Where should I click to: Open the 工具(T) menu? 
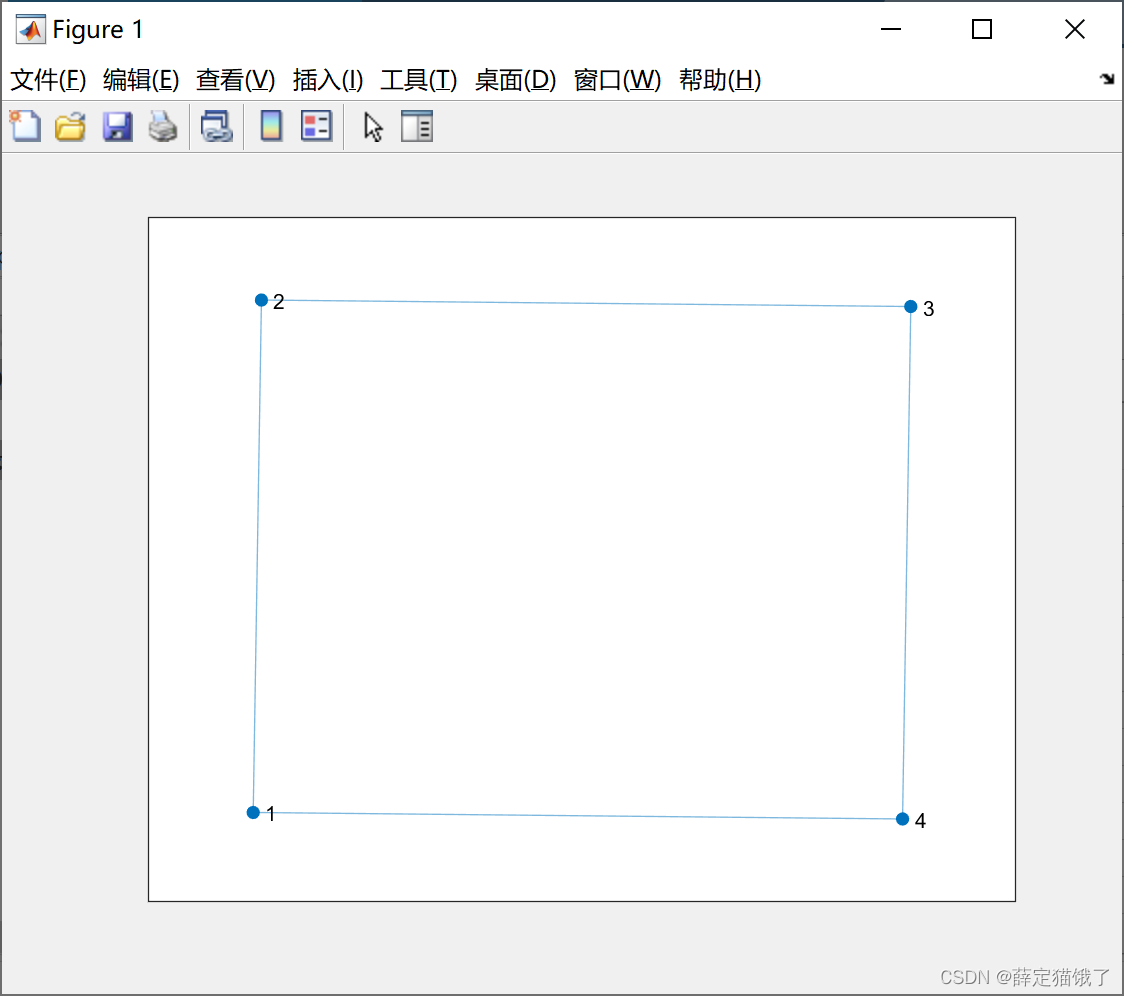(418, 80)
